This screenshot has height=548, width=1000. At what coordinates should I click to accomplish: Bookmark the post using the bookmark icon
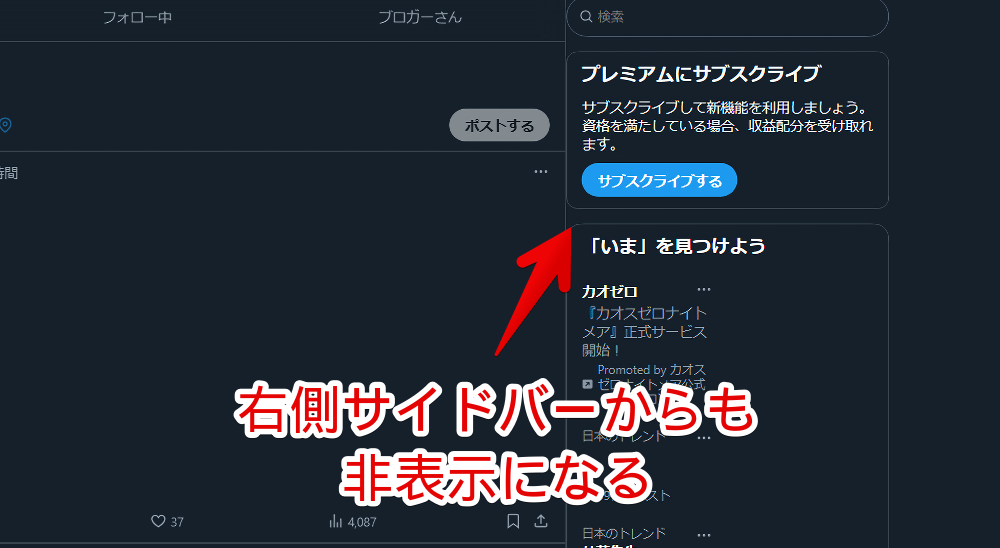pos(513,521)
